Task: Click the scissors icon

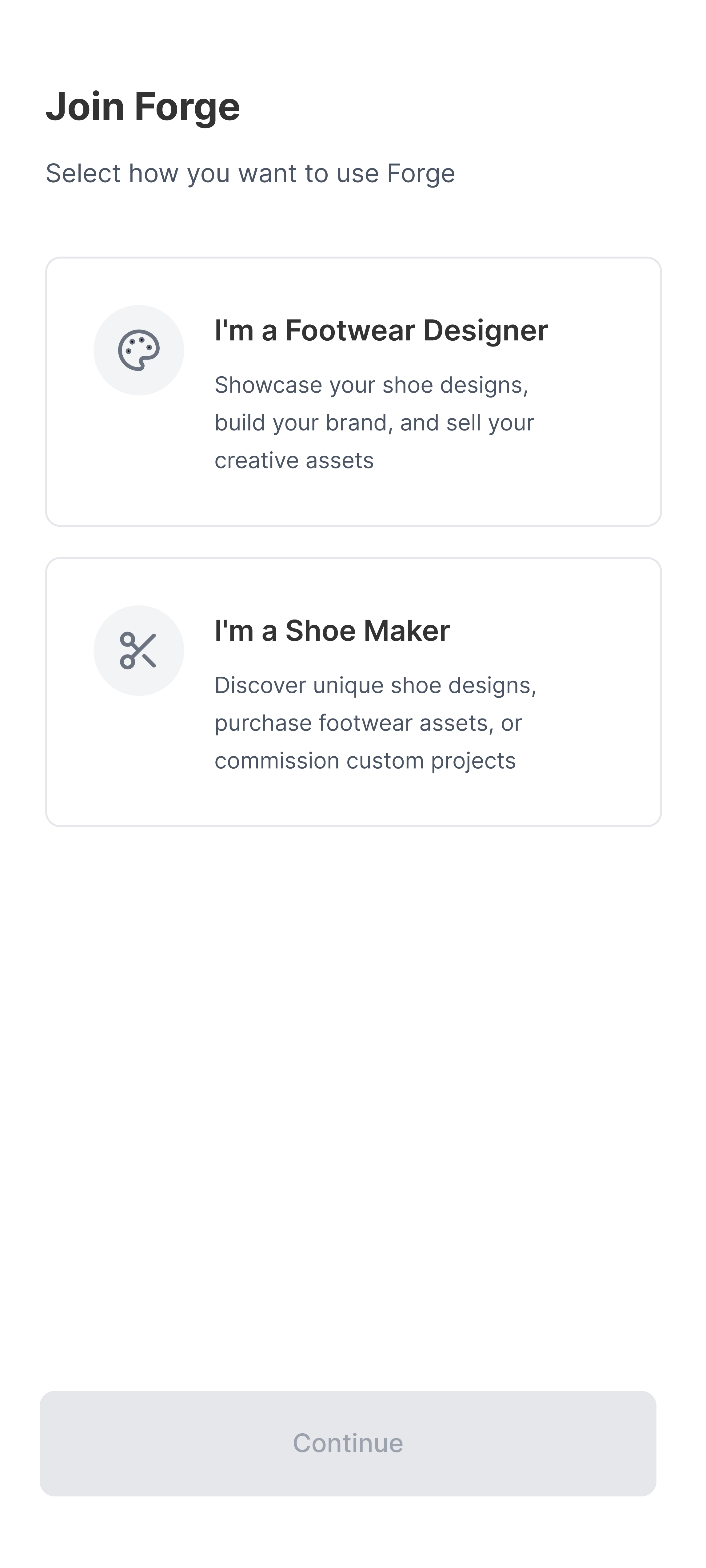Action: [139, 651]
